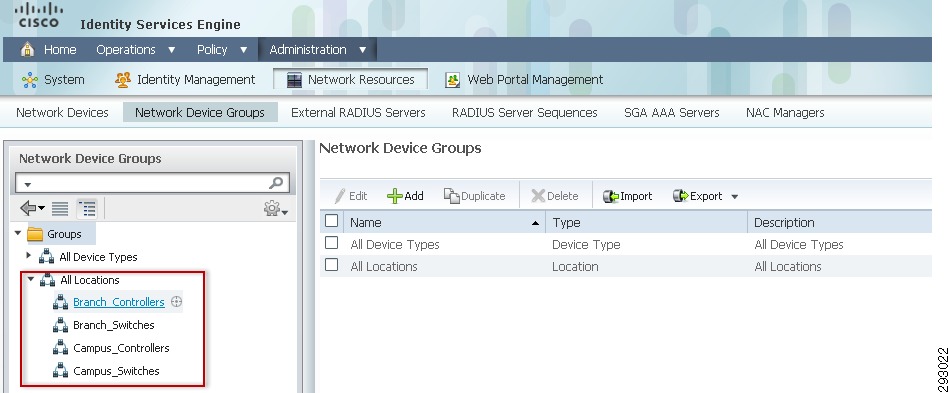Click target icon beside Branch_Controllers
The height and width of the screenshot is (393, 948).
click(177, 302)
